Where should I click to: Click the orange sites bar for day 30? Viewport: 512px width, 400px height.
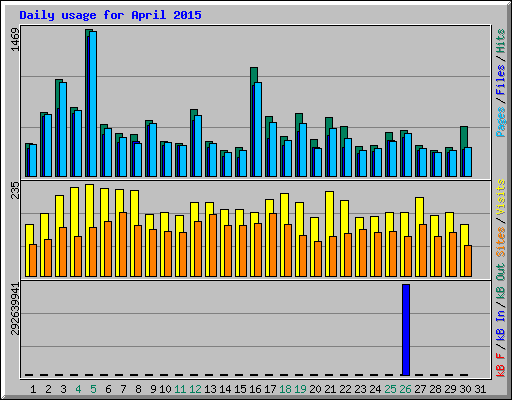[x=468, y=261]
